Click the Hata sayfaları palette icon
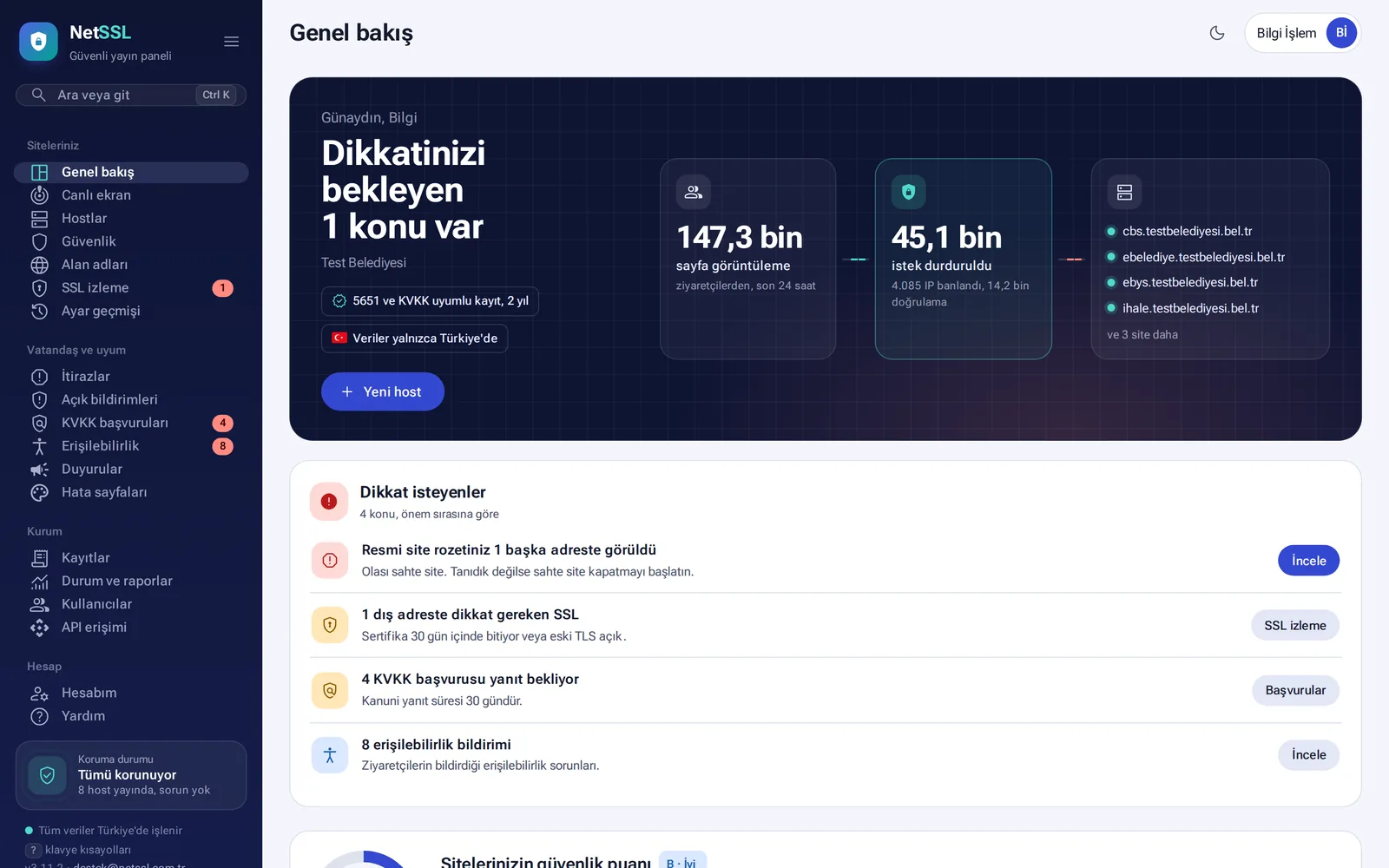The height and width of the screenshot is (868, 1389). (x=39, y=492)
